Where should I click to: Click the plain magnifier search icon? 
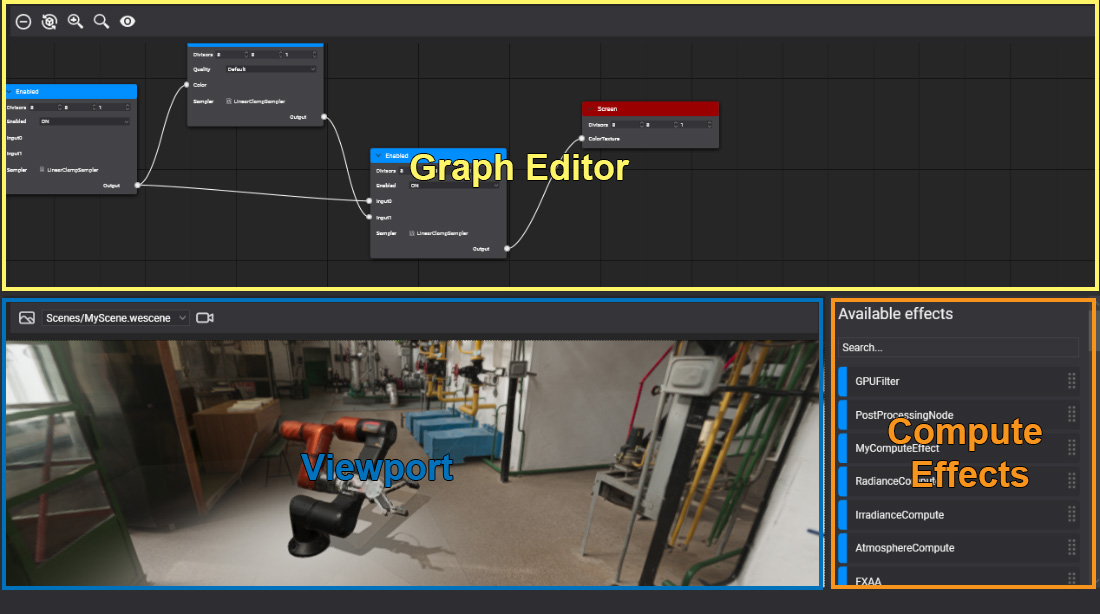point(101,21)
